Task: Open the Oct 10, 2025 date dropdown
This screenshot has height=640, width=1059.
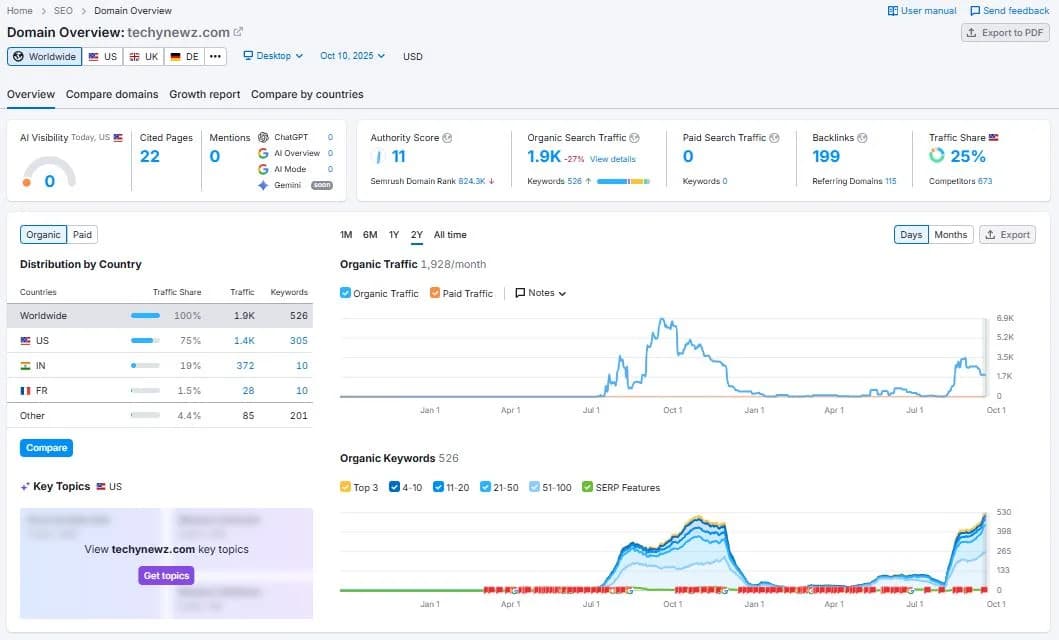Action: point(353,56)
